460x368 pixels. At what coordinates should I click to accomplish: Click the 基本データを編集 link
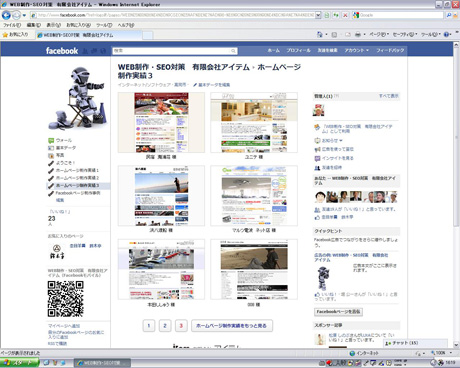coord(214,85)
